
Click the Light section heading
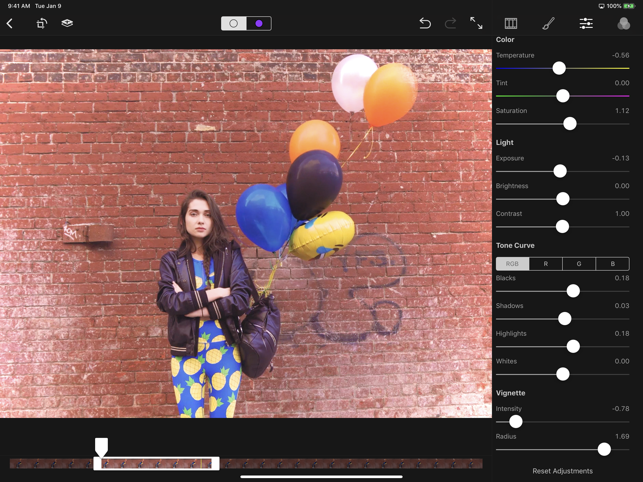[x=504, y=142]
